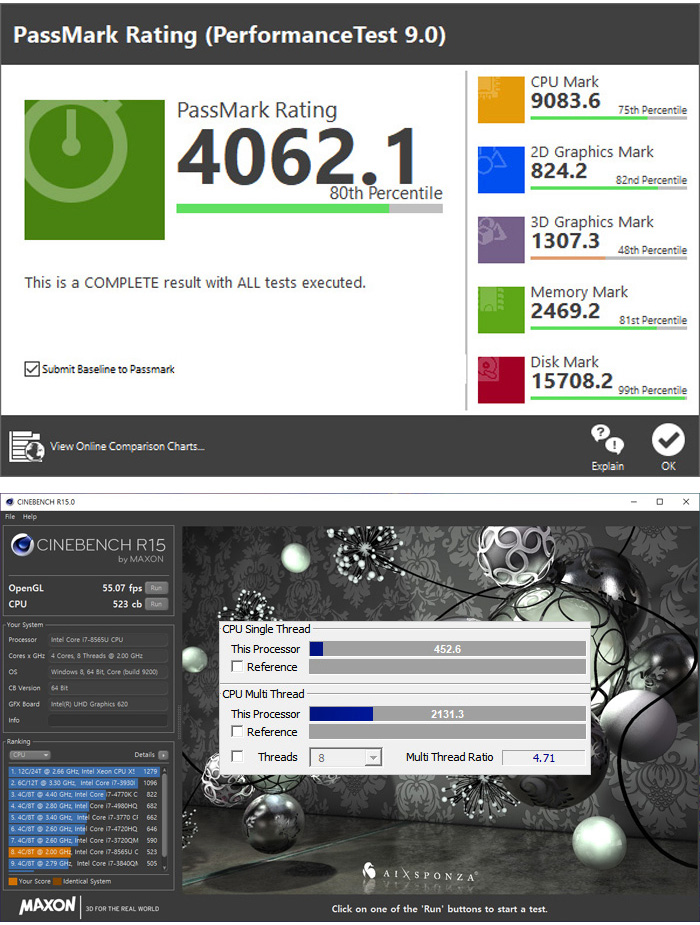Click the Your Score orange legend swatch
Viewport: 700px width, 925px height.
[x=13, y=881]
